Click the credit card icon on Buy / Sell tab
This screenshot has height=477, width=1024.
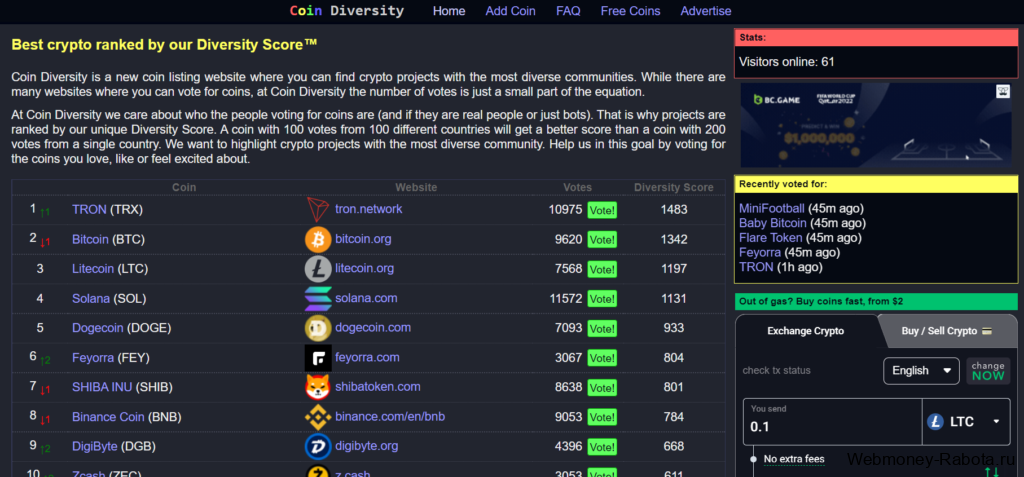click(x=987, y=331)
